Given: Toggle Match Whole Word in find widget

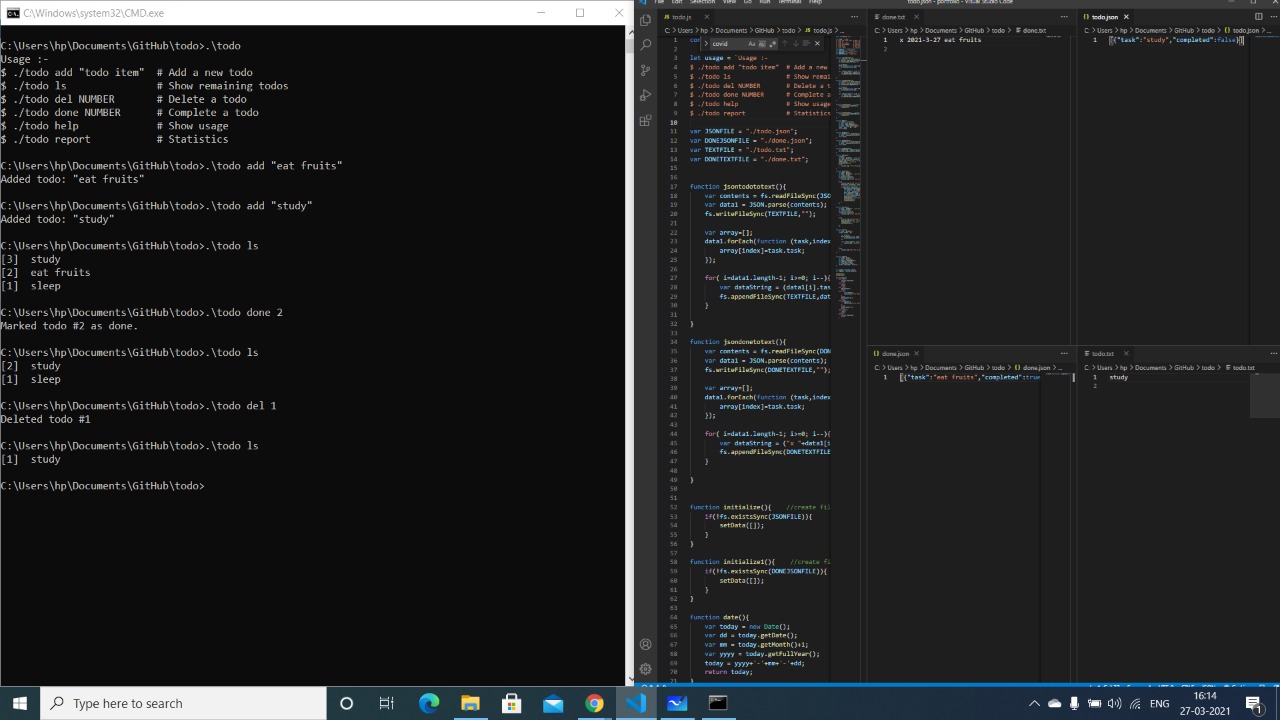Looking at the screenshot, I should [x=762, y=44].
